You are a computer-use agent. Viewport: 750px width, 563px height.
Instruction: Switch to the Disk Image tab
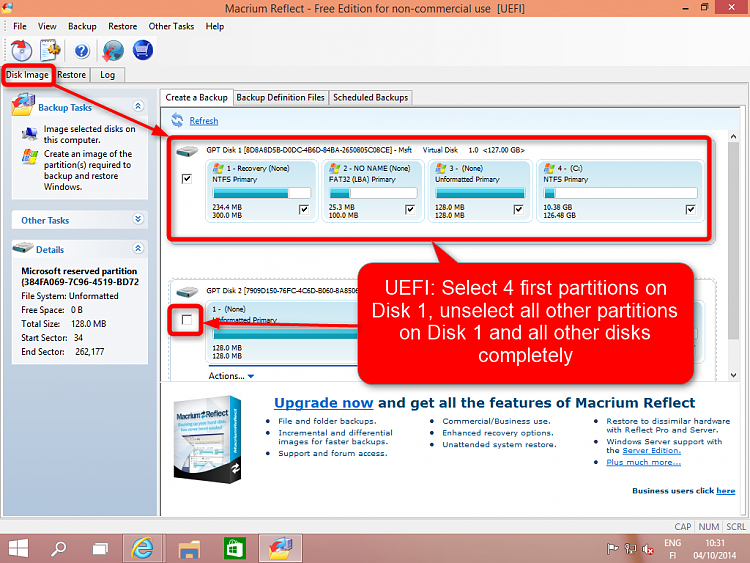pyautogui.click(x=27, y=75)
